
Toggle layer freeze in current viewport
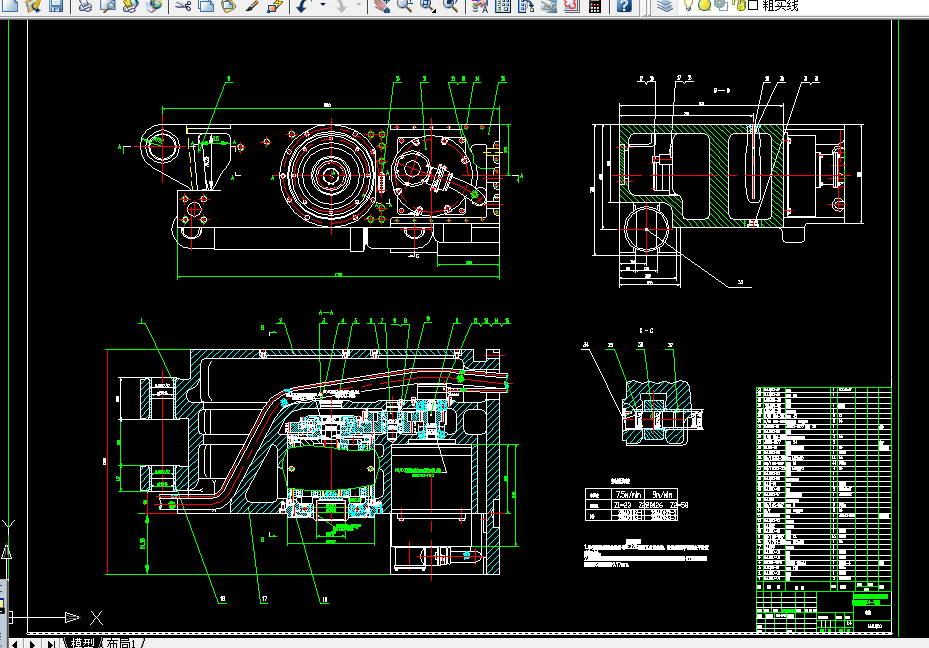(x=720, y=6)
